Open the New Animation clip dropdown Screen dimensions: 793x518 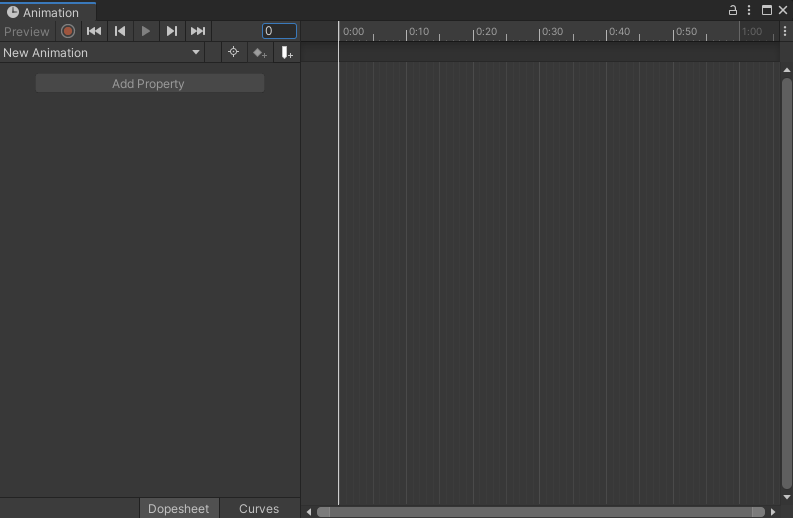pyautogui.click(x=102, y=53)
